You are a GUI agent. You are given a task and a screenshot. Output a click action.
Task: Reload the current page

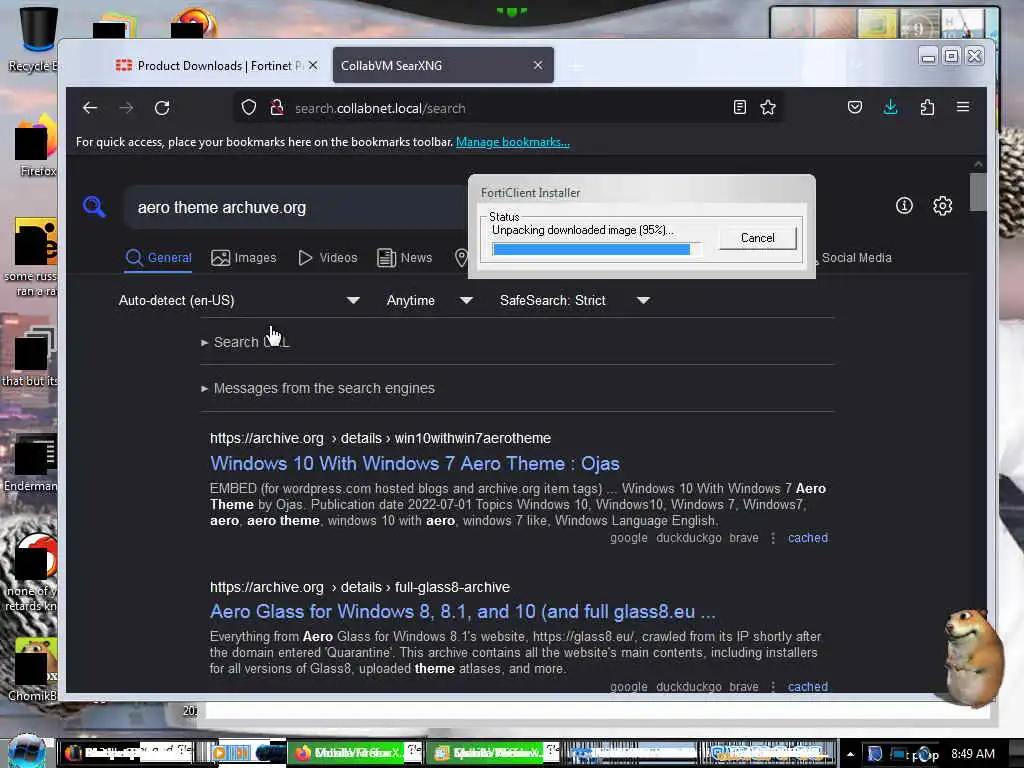(162, 108)
